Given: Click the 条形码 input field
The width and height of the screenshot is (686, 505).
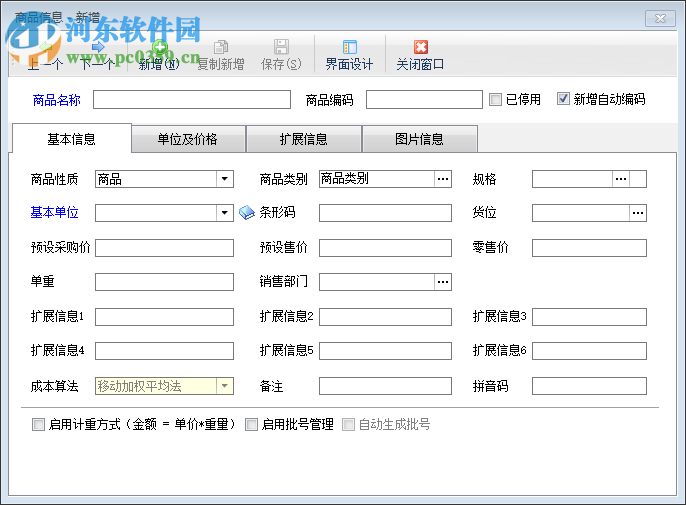Looking at the screenshot, I should click(x=385, y=213).
